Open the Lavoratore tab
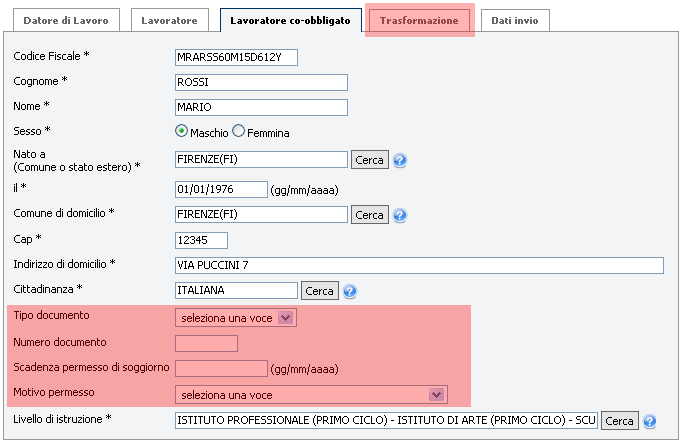Viewport: 680px width, 441px height. [x=170, y=20]
